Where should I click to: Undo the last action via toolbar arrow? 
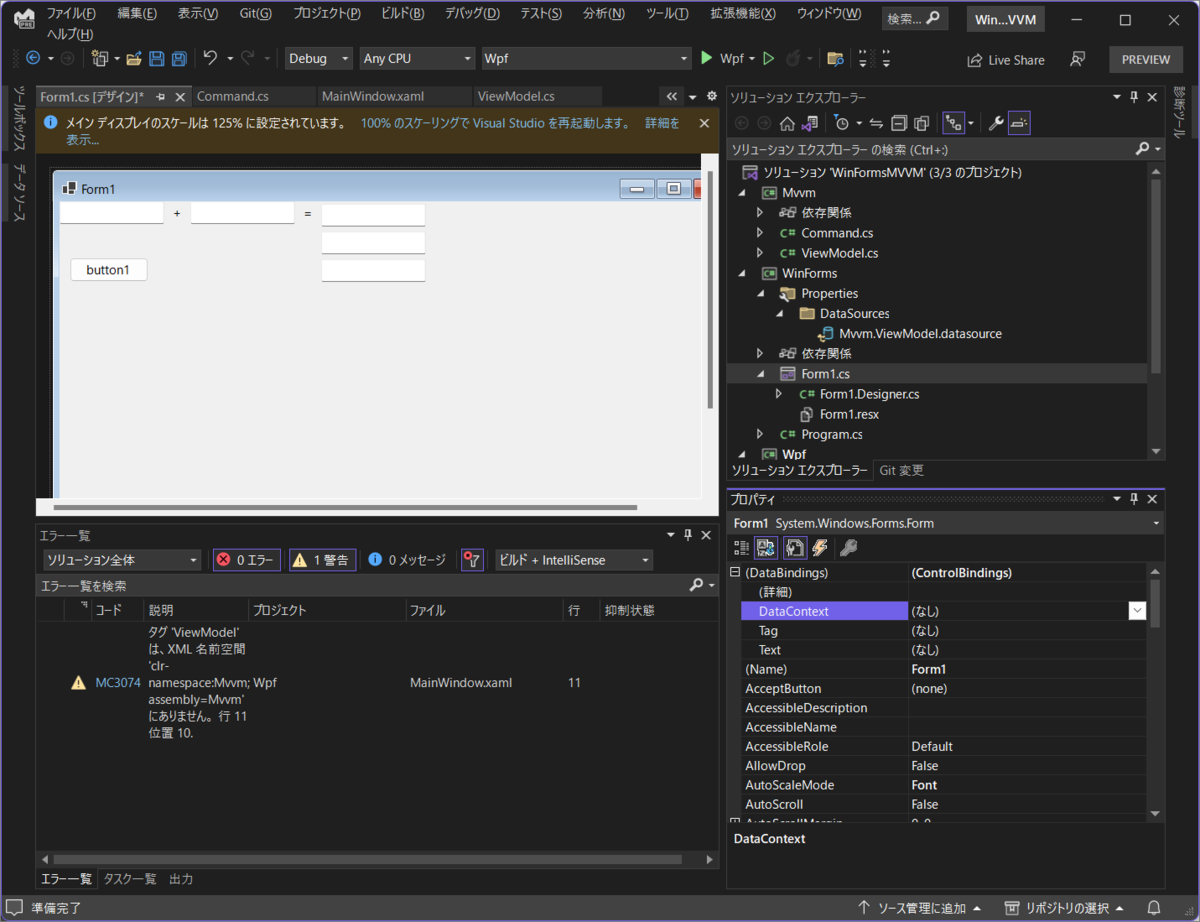pyautogui.click(x=210, y=59)
